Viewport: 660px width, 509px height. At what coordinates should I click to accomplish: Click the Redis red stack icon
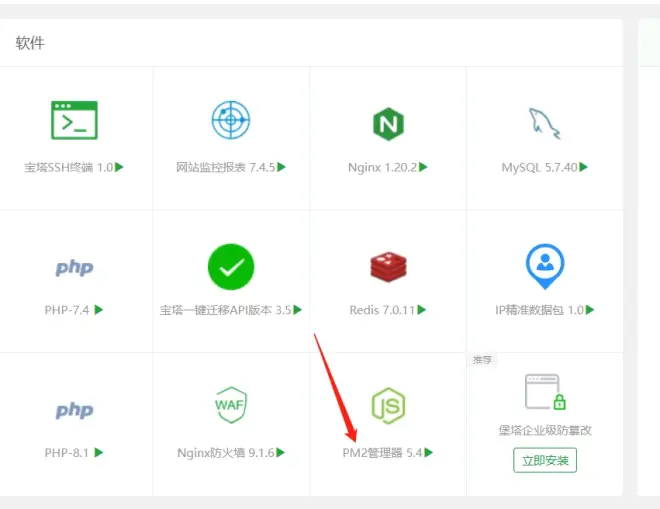388,267
